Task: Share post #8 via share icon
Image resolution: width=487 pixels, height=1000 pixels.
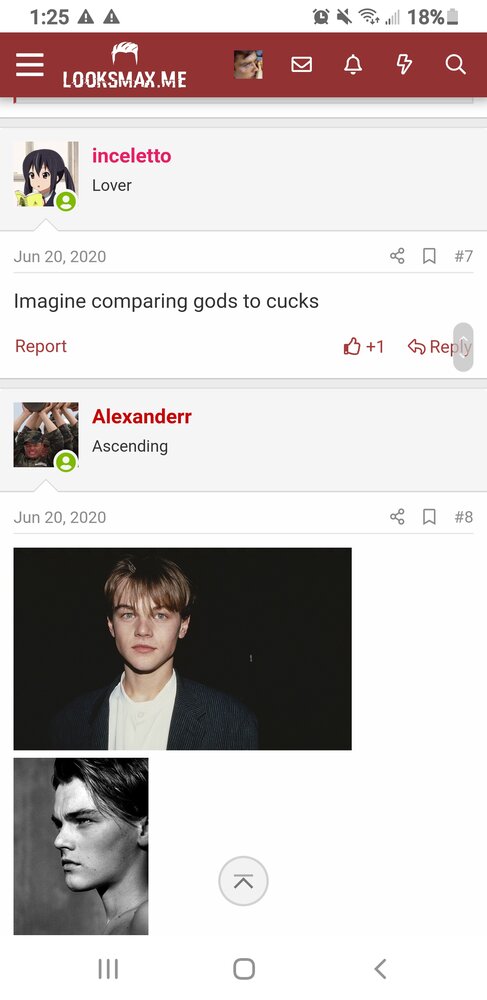Action: (397, 517)
